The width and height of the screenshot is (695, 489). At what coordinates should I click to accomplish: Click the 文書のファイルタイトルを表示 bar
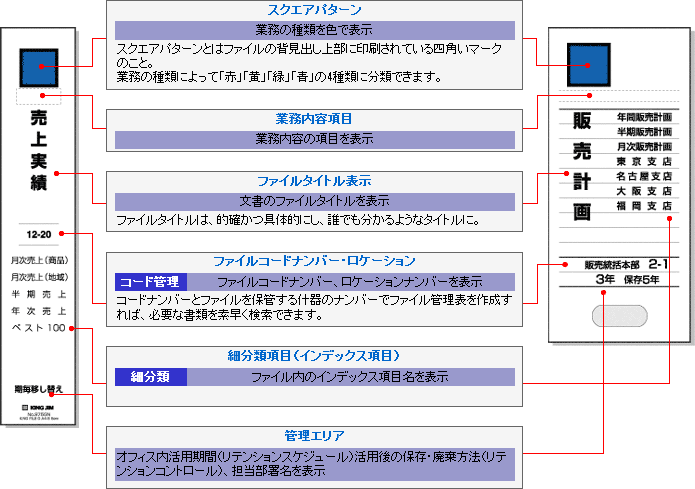tap(315, 201)
